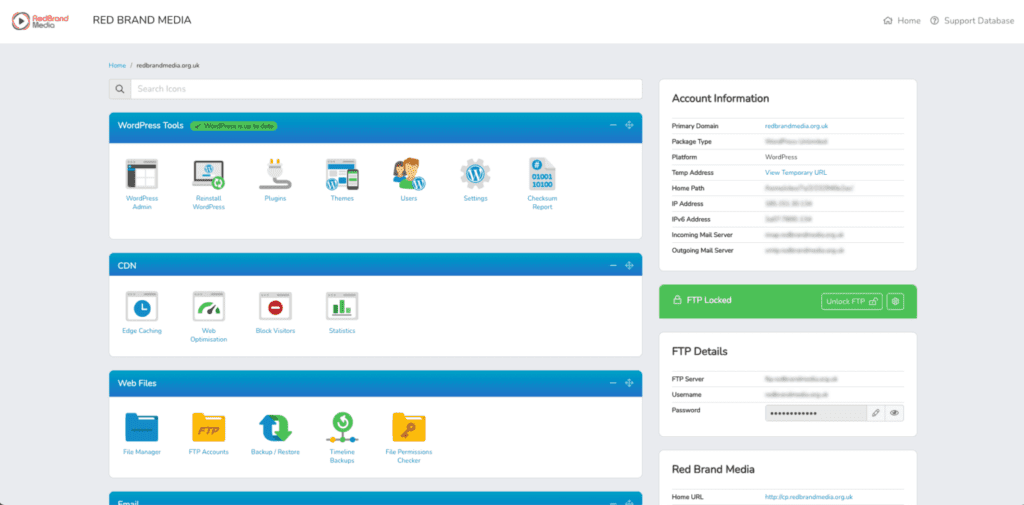1024x505 pixels.
Task: Click the FTP Details heading
Action: (x=699, y=351)
